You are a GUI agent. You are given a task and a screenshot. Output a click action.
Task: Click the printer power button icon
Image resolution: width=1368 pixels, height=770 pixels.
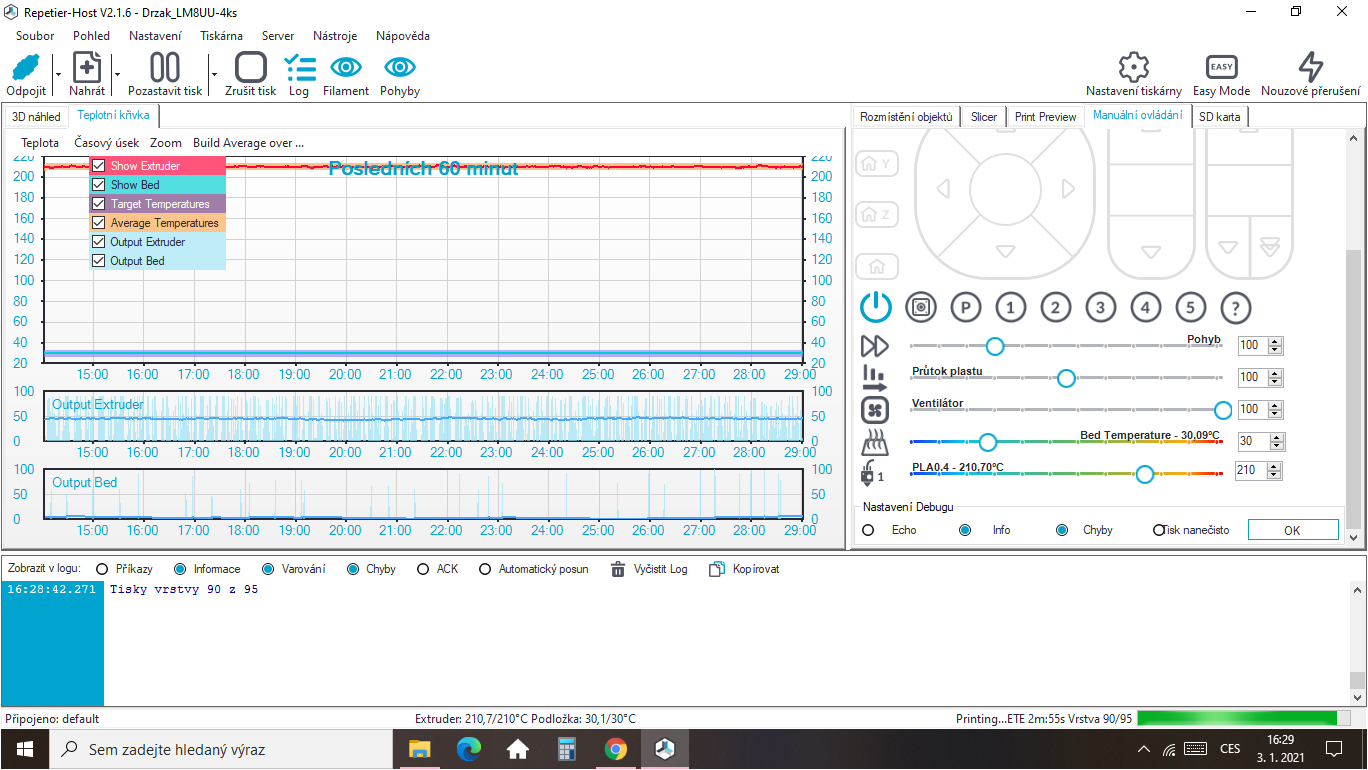pos(876,307)
